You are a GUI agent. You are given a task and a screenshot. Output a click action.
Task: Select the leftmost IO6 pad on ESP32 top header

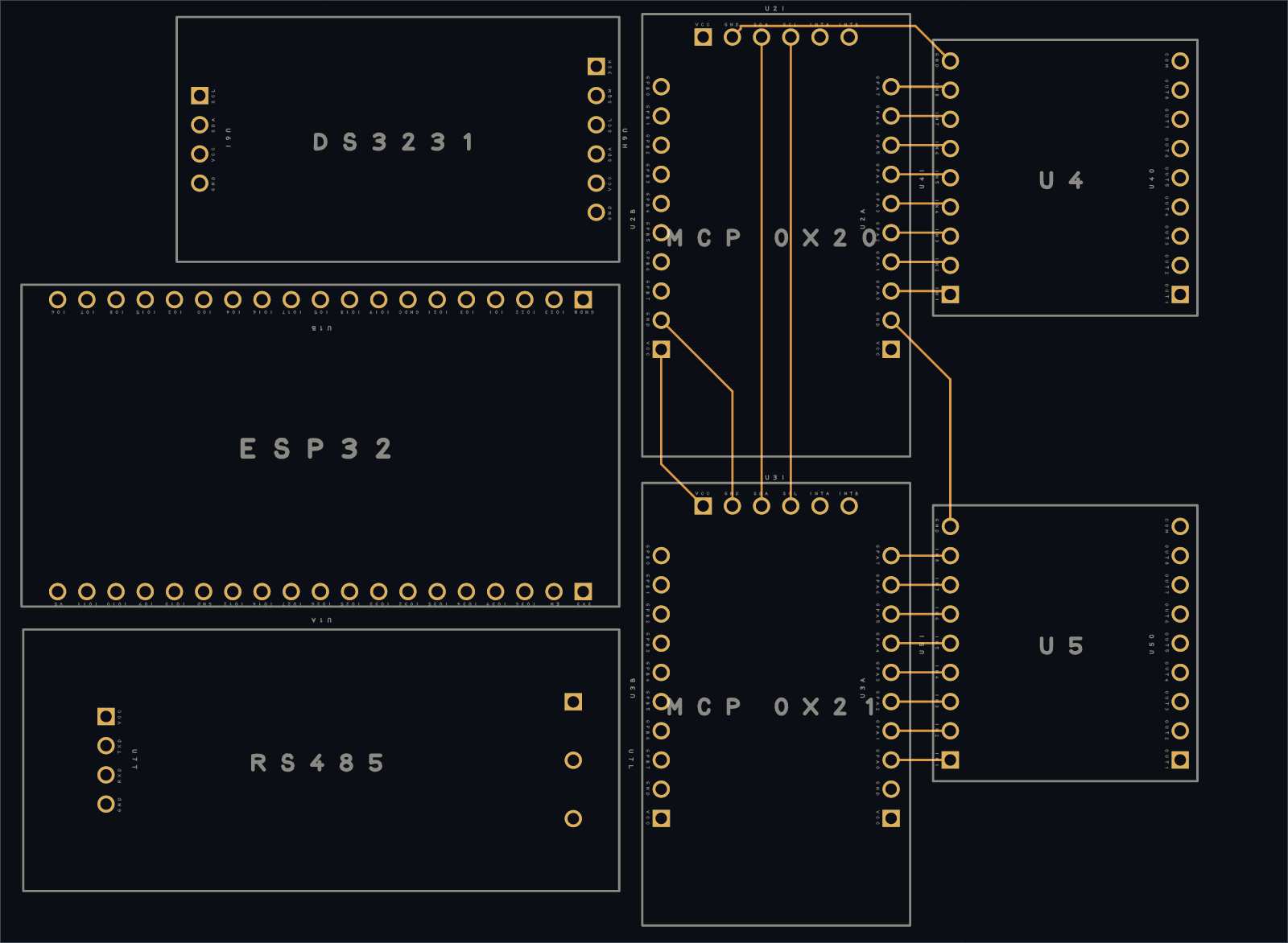[x=57, y=300]
